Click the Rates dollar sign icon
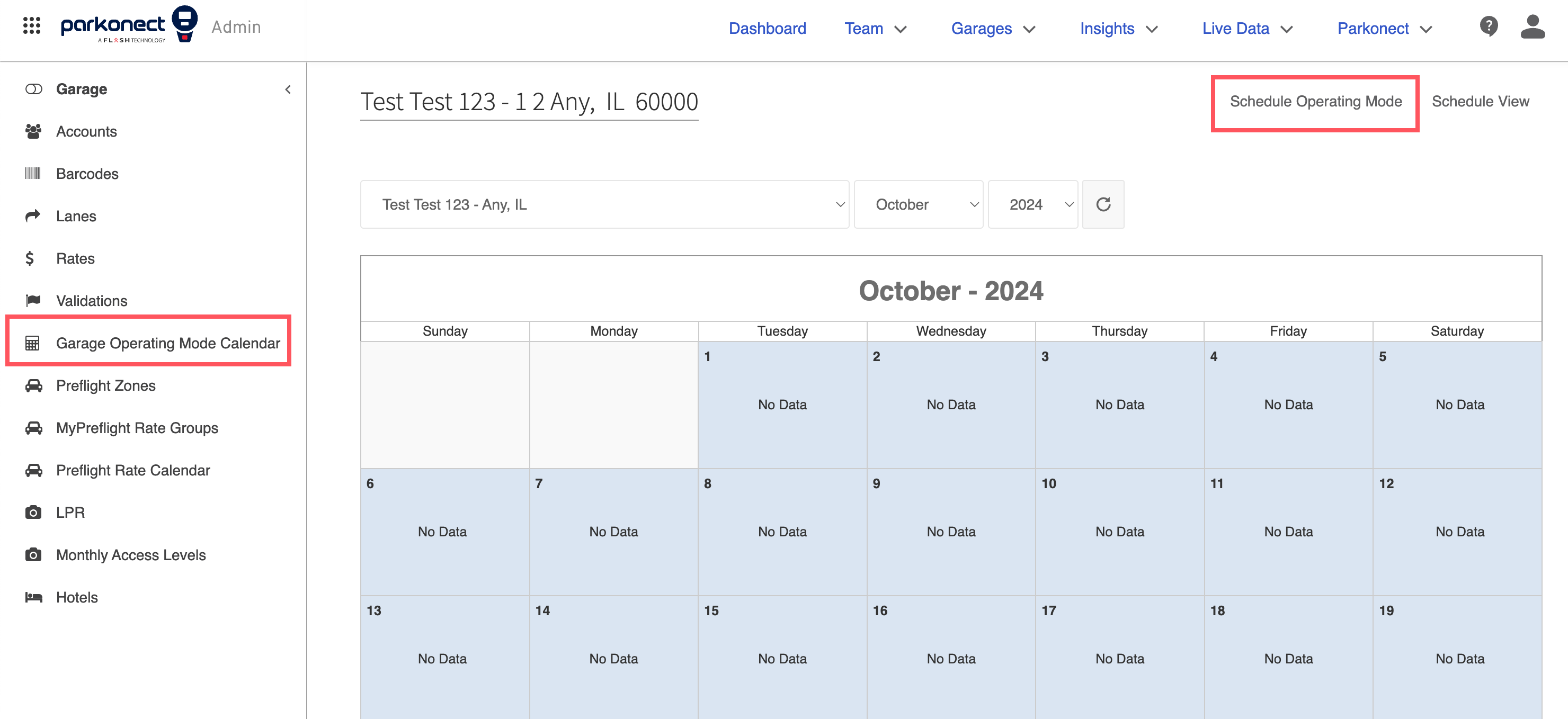Viewport: 1568px width, 719px height. pos(30,258)
